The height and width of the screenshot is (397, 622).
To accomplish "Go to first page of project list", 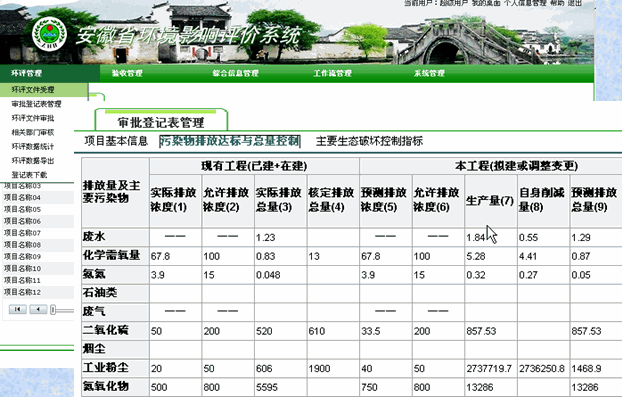I will tap(17, 309).
